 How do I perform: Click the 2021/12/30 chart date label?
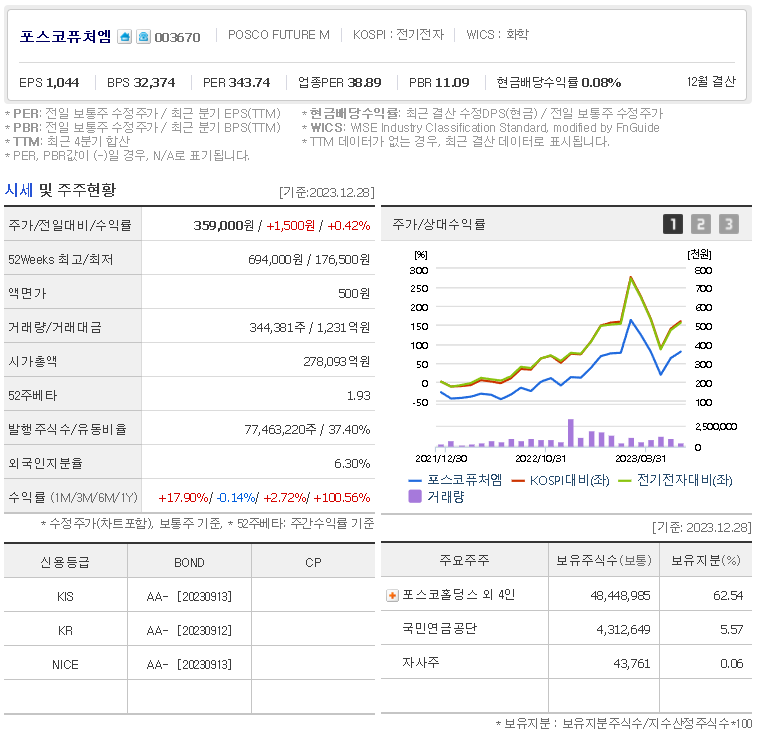[x=441, y=458]
